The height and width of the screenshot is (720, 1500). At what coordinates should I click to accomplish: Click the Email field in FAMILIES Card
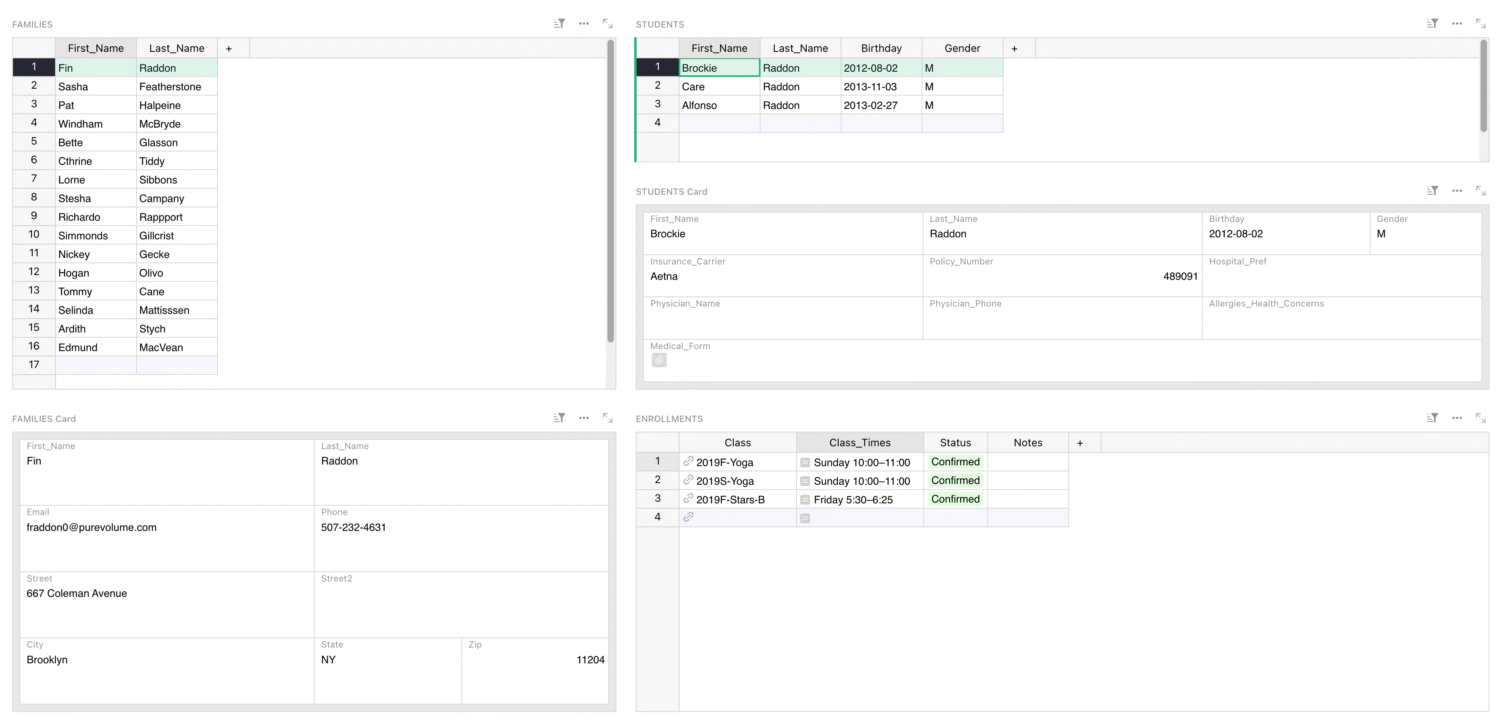(167, 538)
